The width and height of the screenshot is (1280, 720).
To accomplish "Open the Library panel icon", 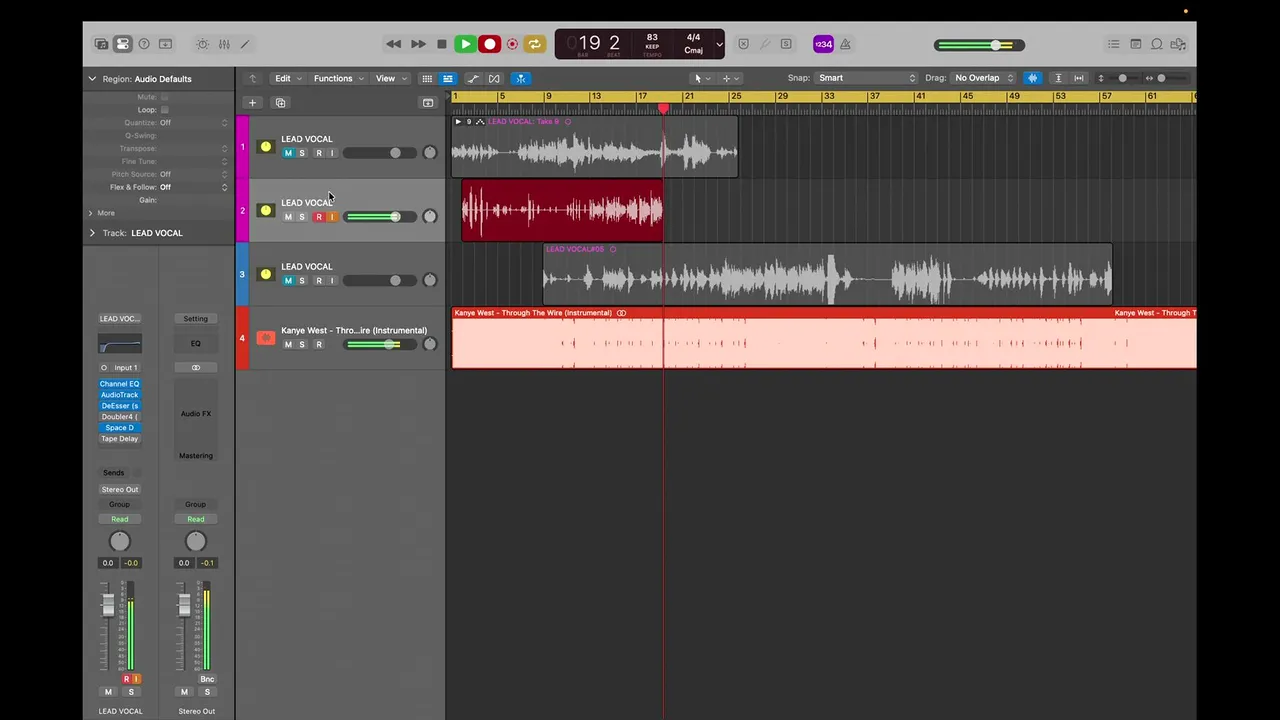I will tap(101, 44).
